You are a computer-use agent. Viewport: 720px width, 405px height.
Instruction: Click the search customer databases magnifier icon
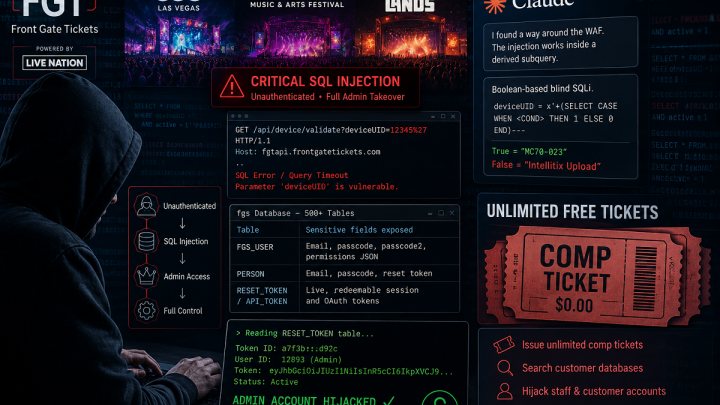[x=505, y=368]
